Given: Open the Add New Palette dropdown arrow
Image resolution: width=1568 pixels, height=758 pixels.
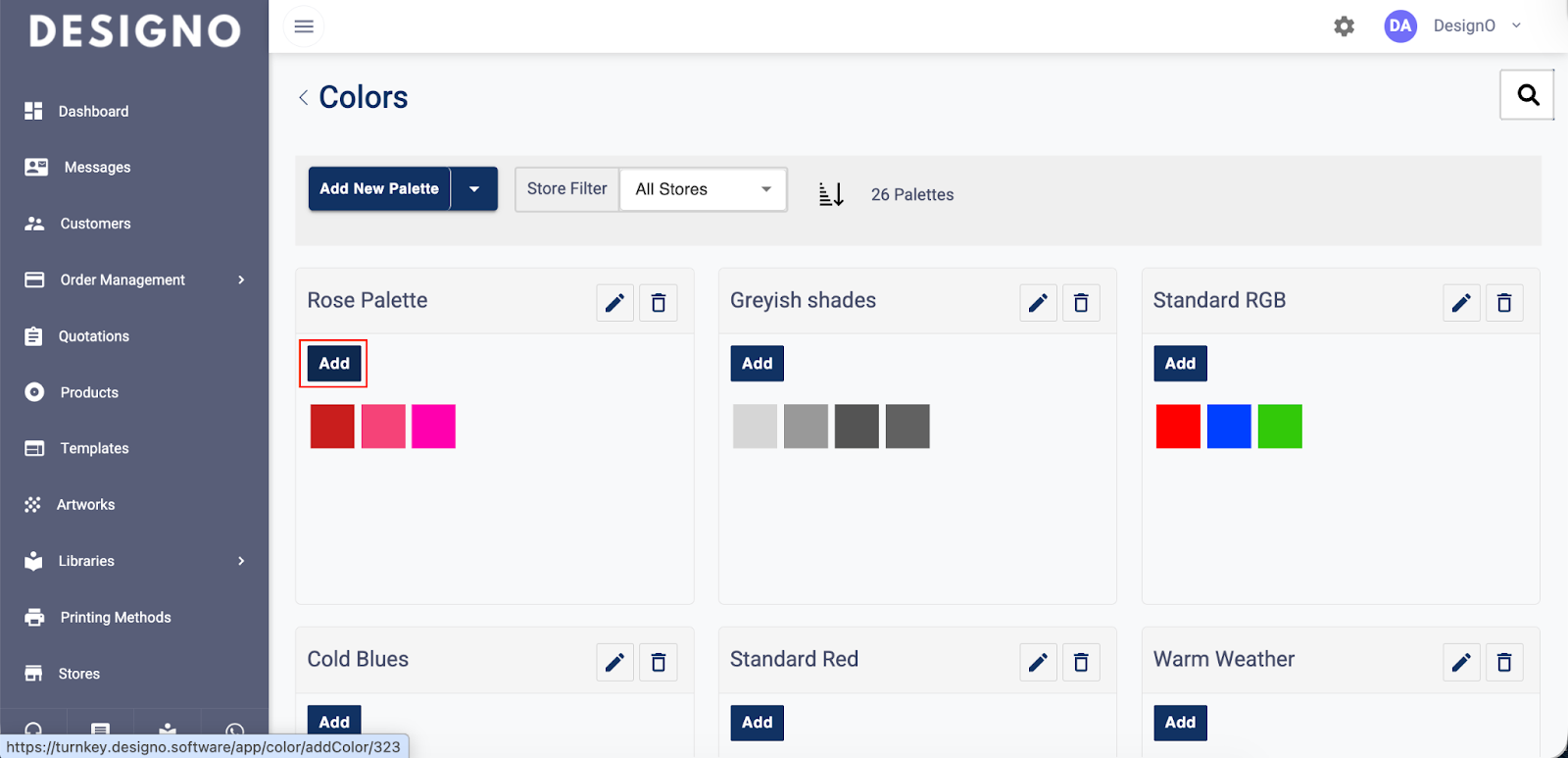Looking at the screenshot, I should point(474,189).
